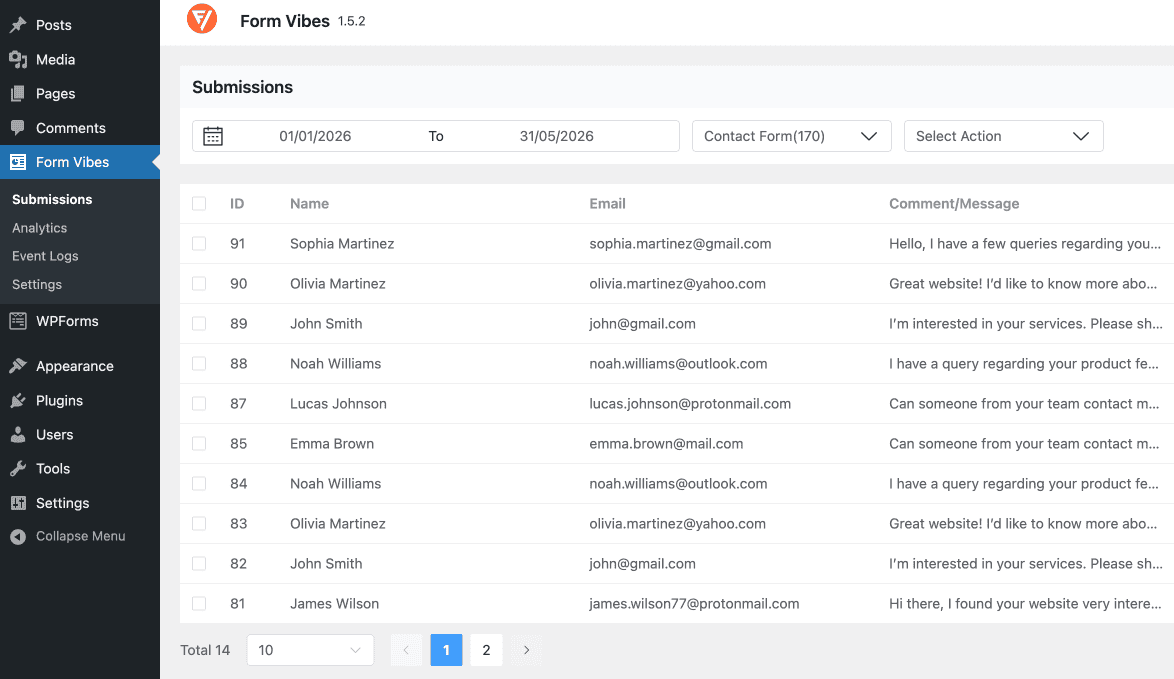This screenshot has width=1174, height=679.
Task: Tick the checkbox for submission 84
Action: coord(198,484)
